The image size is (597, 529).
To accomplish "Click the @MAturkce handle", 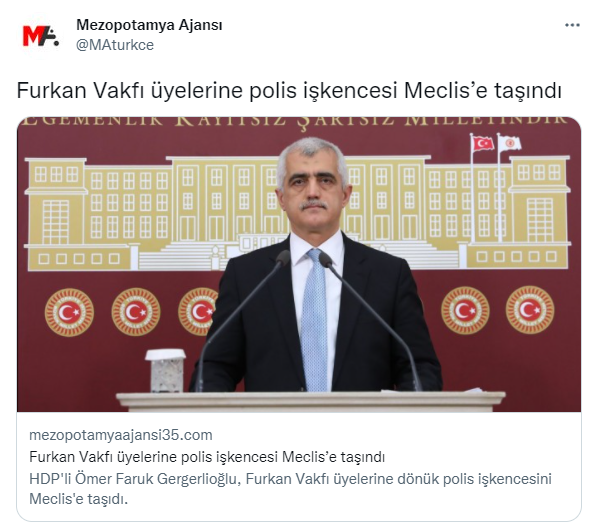I will (115, 45).
